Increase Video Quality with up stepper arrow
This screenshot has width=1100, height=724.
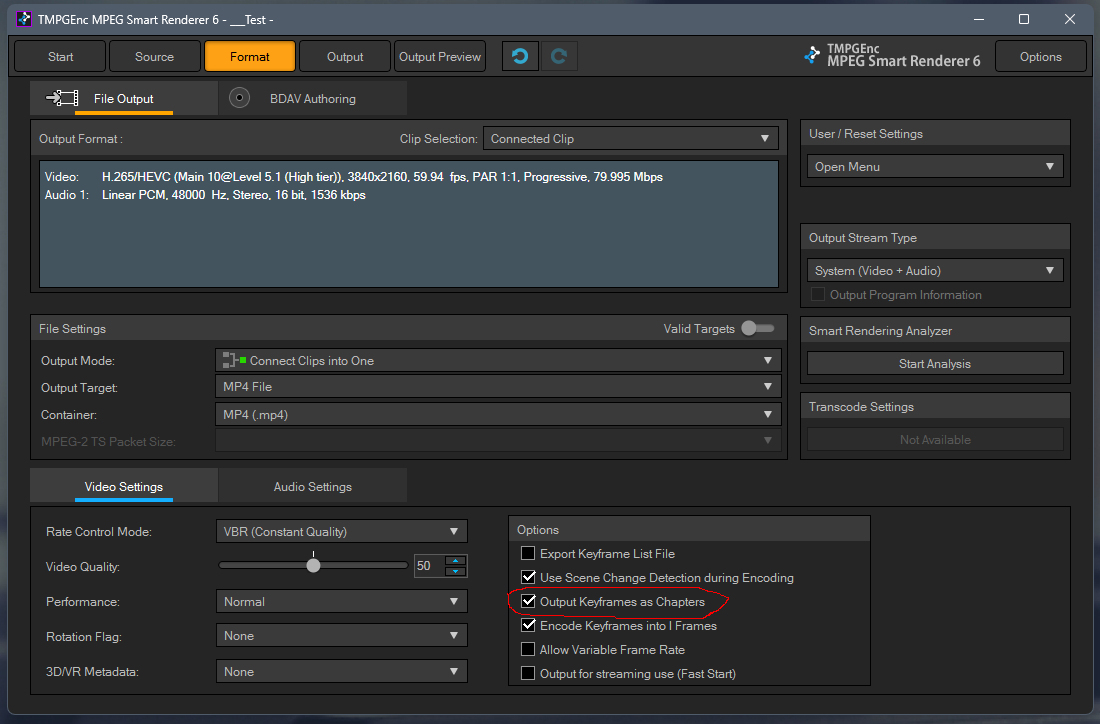pos(456,560)
